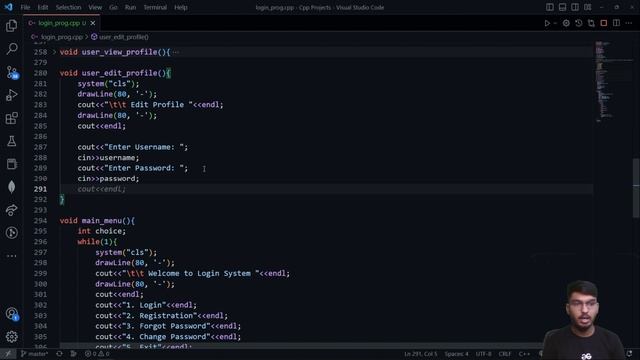Close the login_prog.cpp tab

pyautogui.click(x=93, y=23)
